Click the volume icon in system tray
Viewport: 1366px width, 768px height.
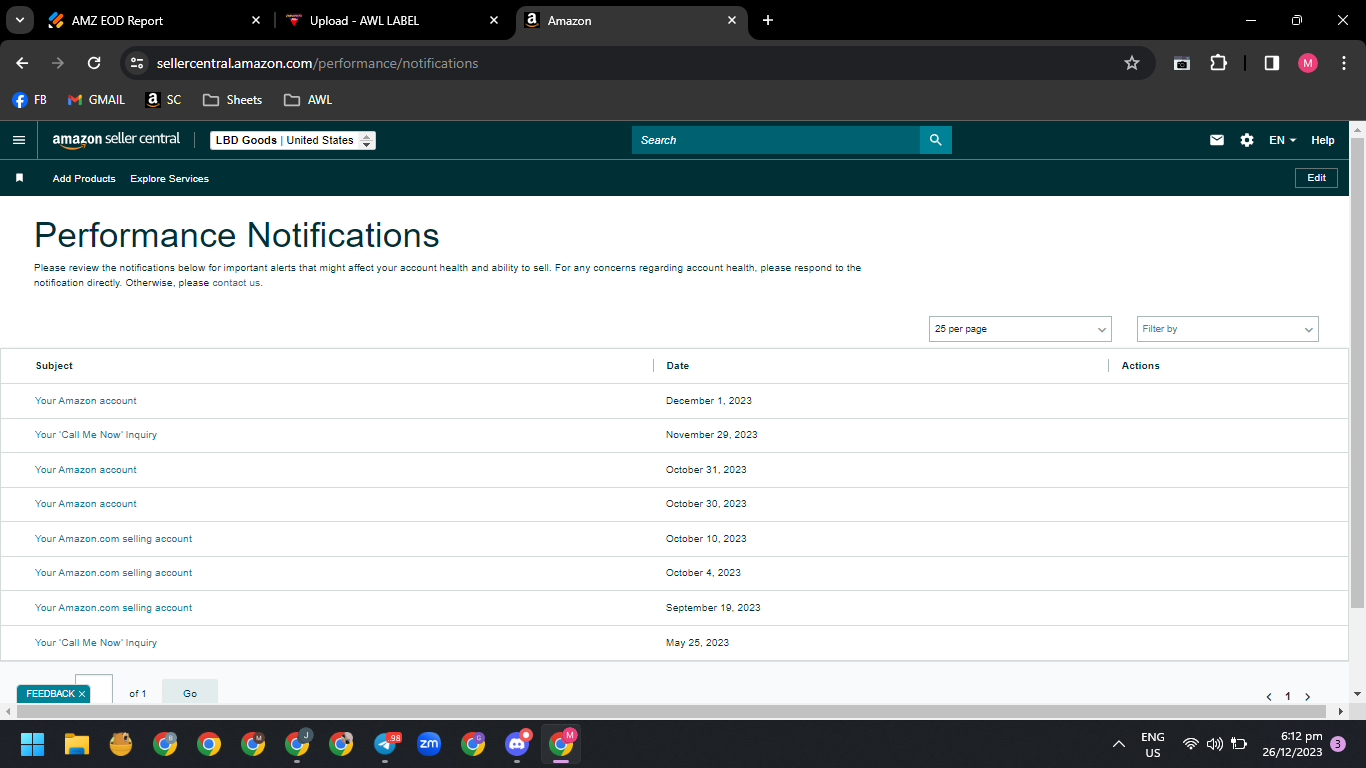[x=1215, y=744]
